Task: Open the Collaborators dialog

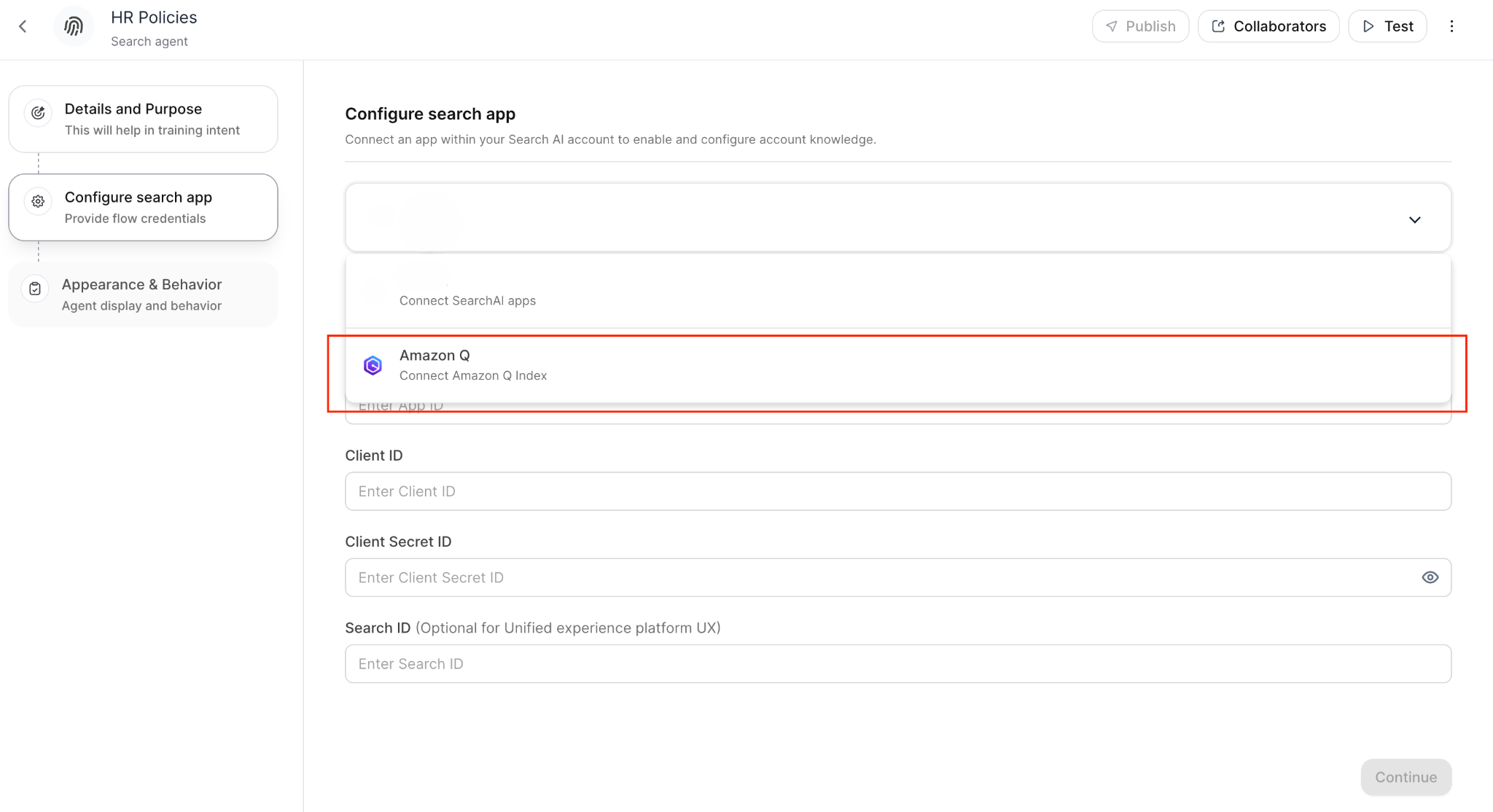Action: (x=1268, y=26)
